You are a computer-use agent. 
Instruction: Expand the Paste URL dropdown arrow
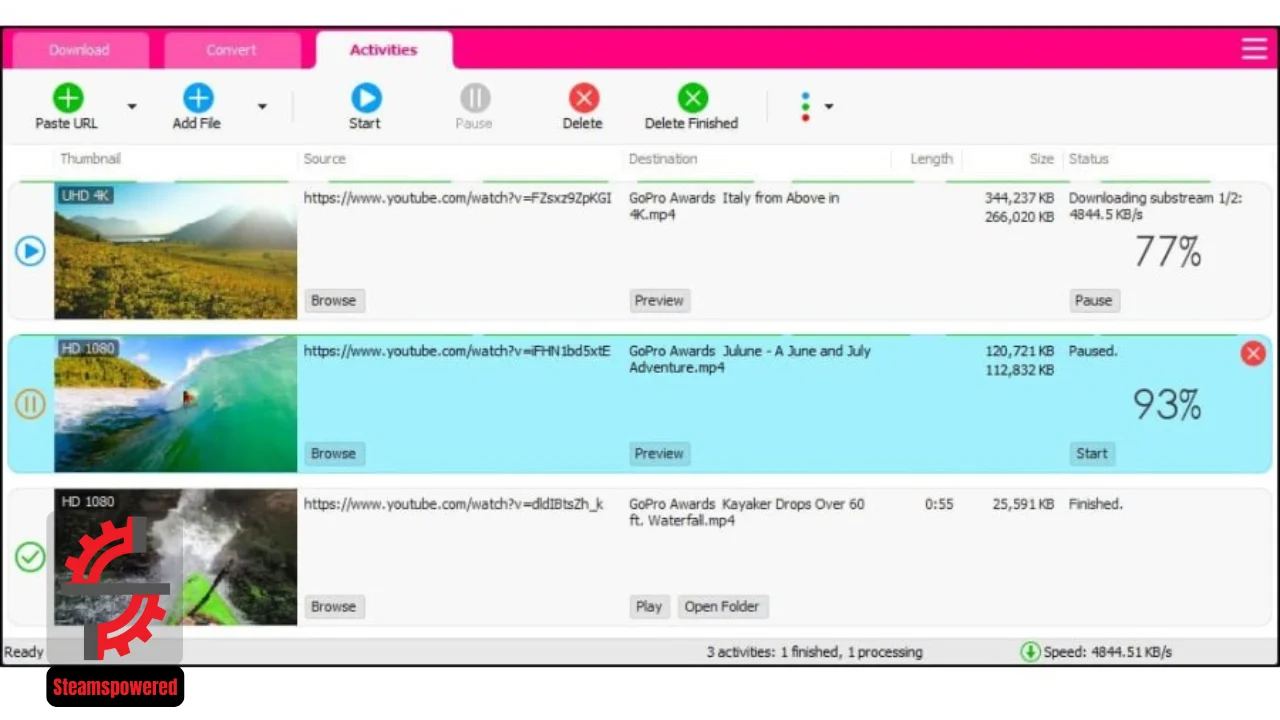click(131, 106)
